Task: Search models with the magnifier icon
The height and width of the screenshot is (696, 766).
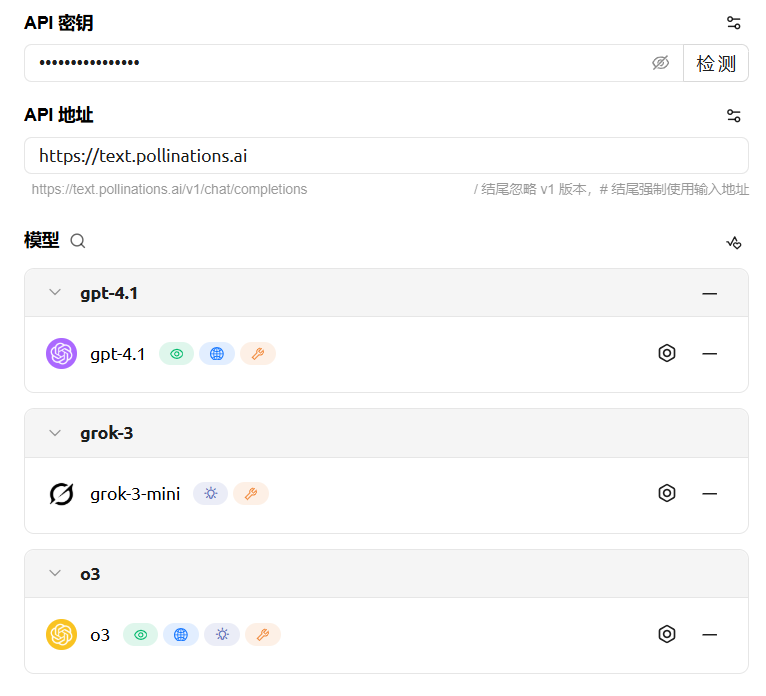Action: 78,241
